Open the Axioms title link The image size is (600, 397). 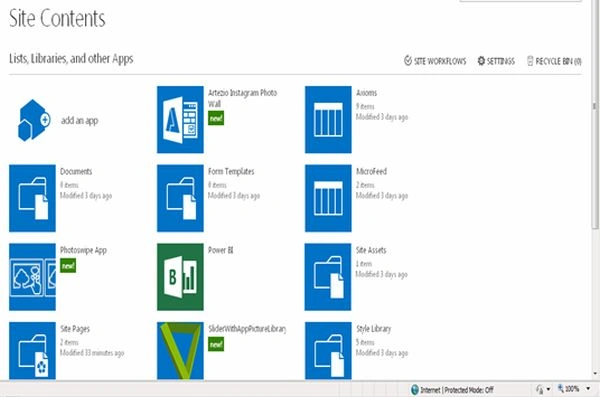(366, 93)
